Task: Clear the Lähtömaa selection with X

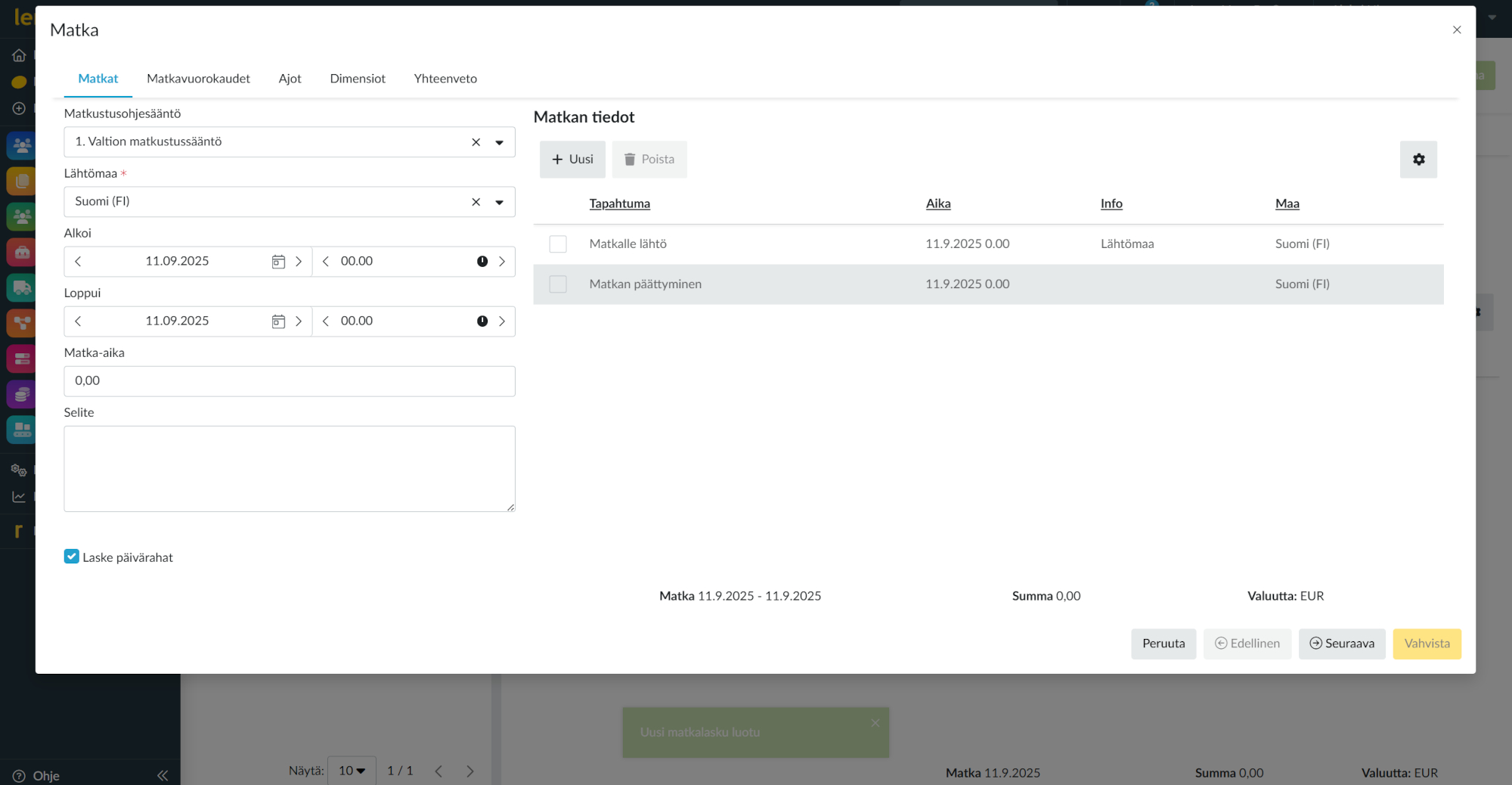Action: [476, 202]
